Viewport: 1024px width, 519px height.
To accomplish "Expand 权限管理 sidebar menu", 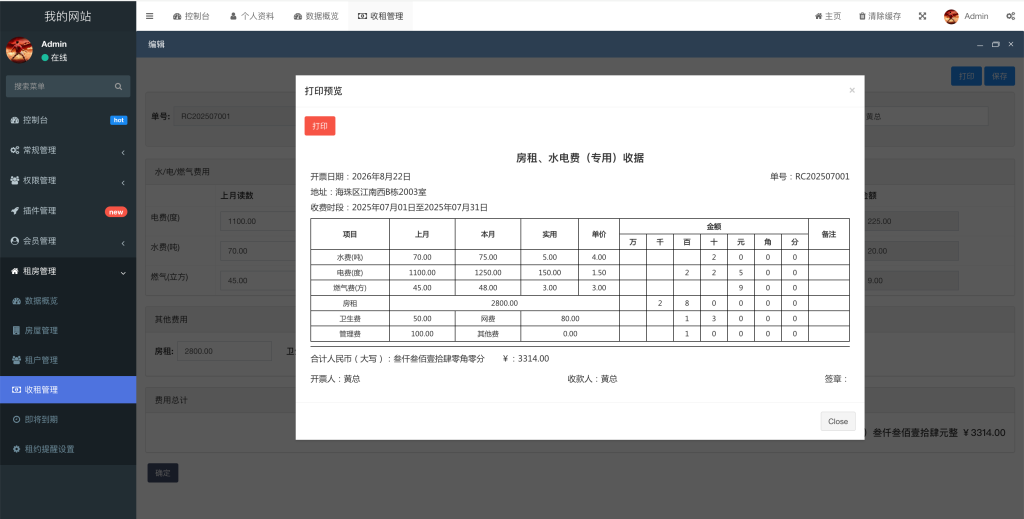I will [x=68, y=180].
